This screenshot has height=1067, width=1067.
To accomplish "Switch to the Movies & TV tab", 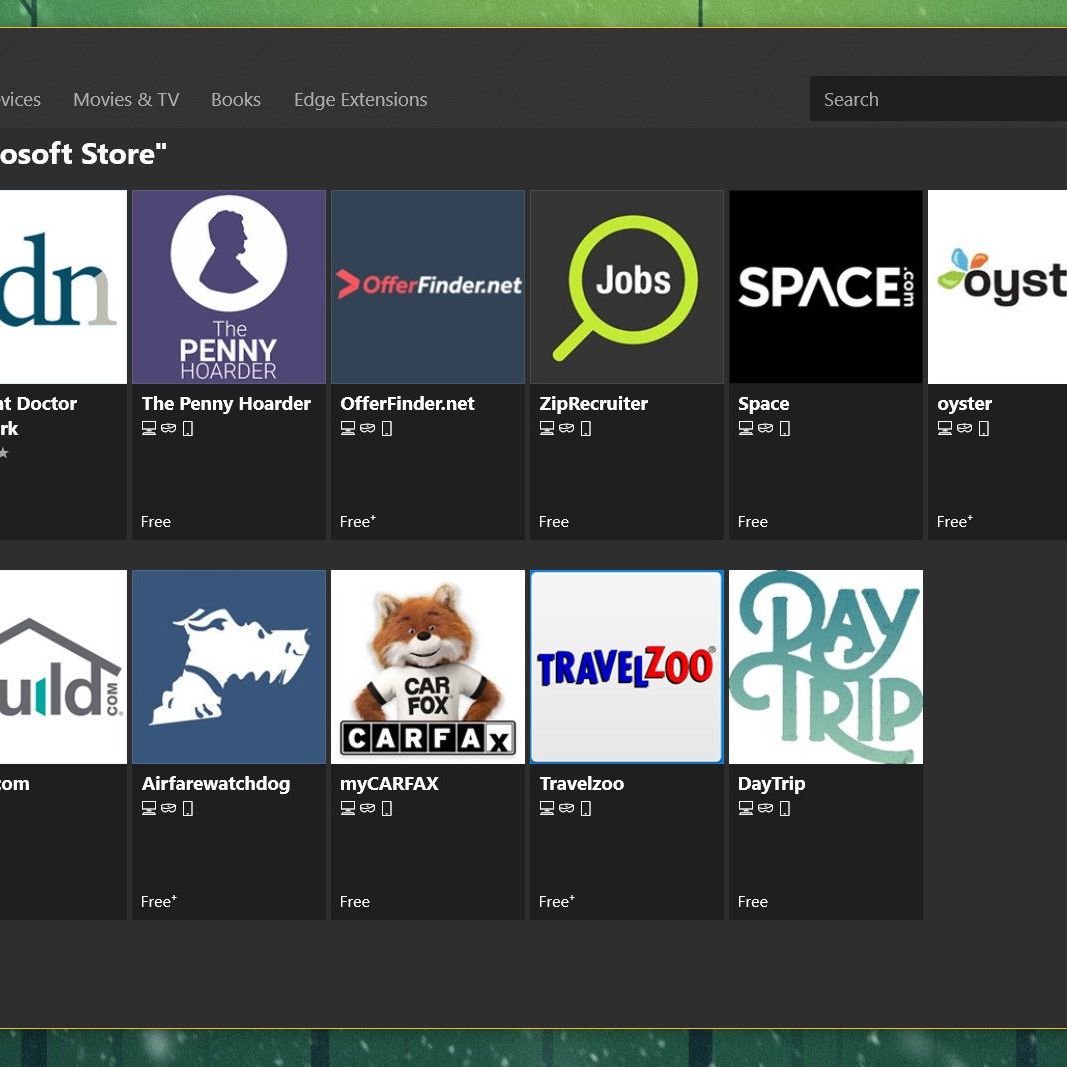I will [x=126, y=99].
